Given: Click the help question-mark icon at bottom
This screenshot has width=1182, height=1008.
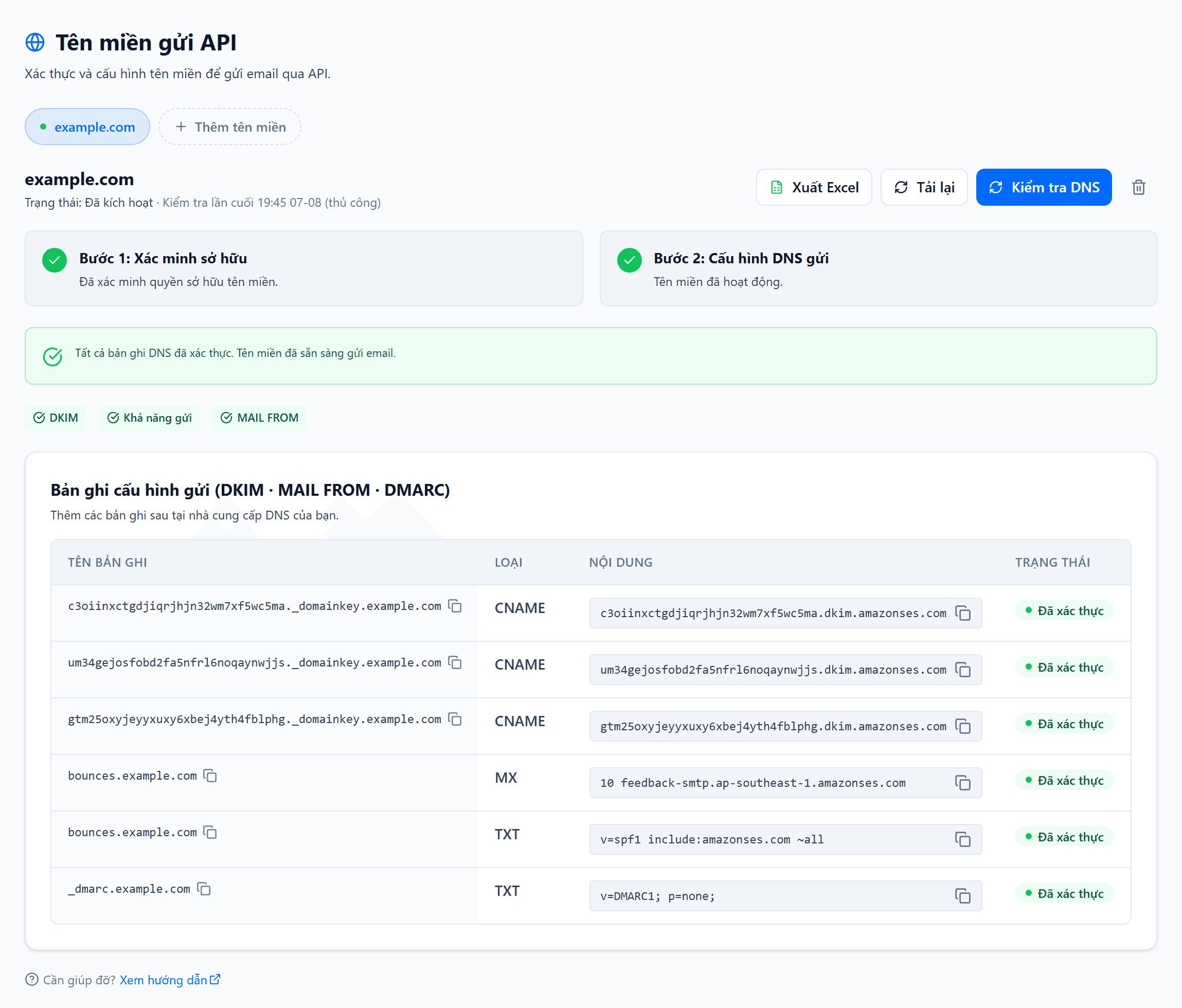Looking at the screenshot, I should (x=32, y=980).
